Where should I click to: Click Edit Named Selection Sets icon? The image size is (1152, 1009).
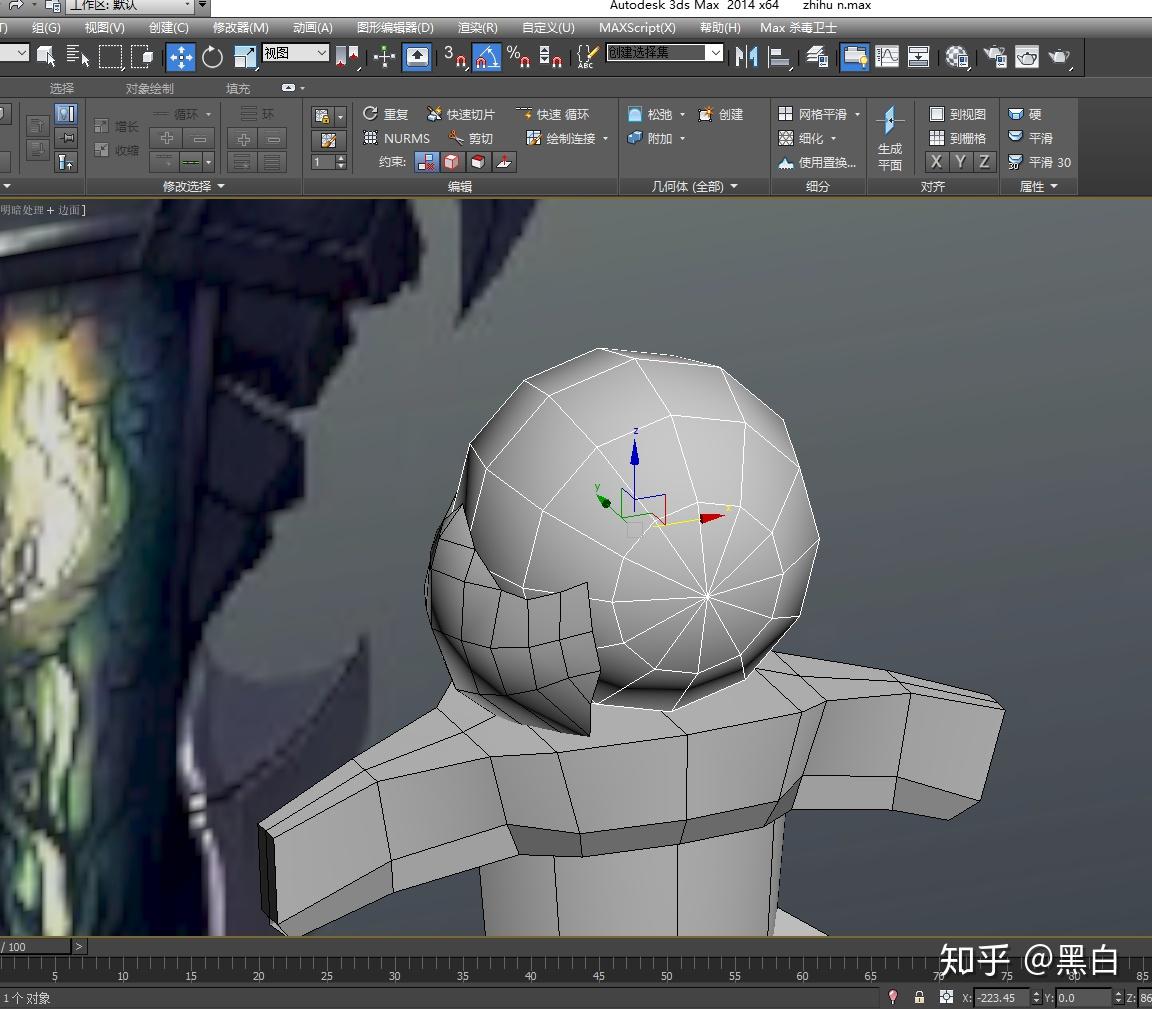586,57
